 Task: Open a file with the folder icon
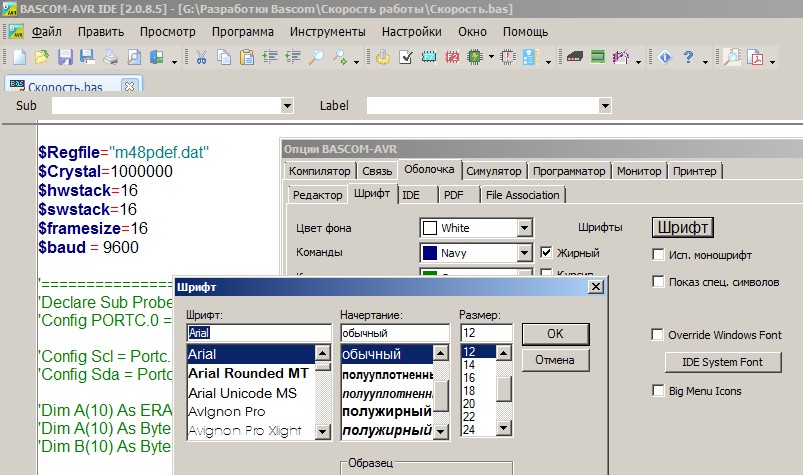pos(42,57)
